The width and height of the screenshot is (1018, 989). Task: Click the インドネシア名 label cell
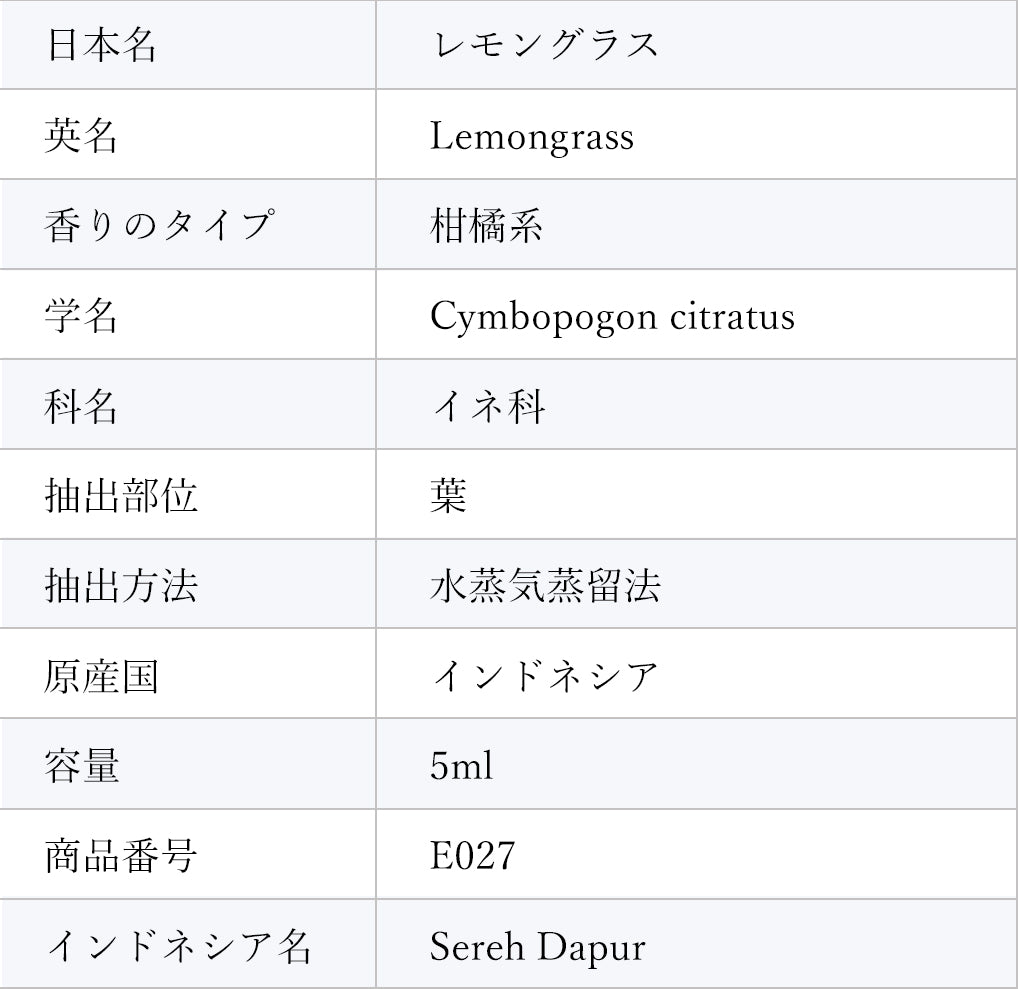(179, 946)
